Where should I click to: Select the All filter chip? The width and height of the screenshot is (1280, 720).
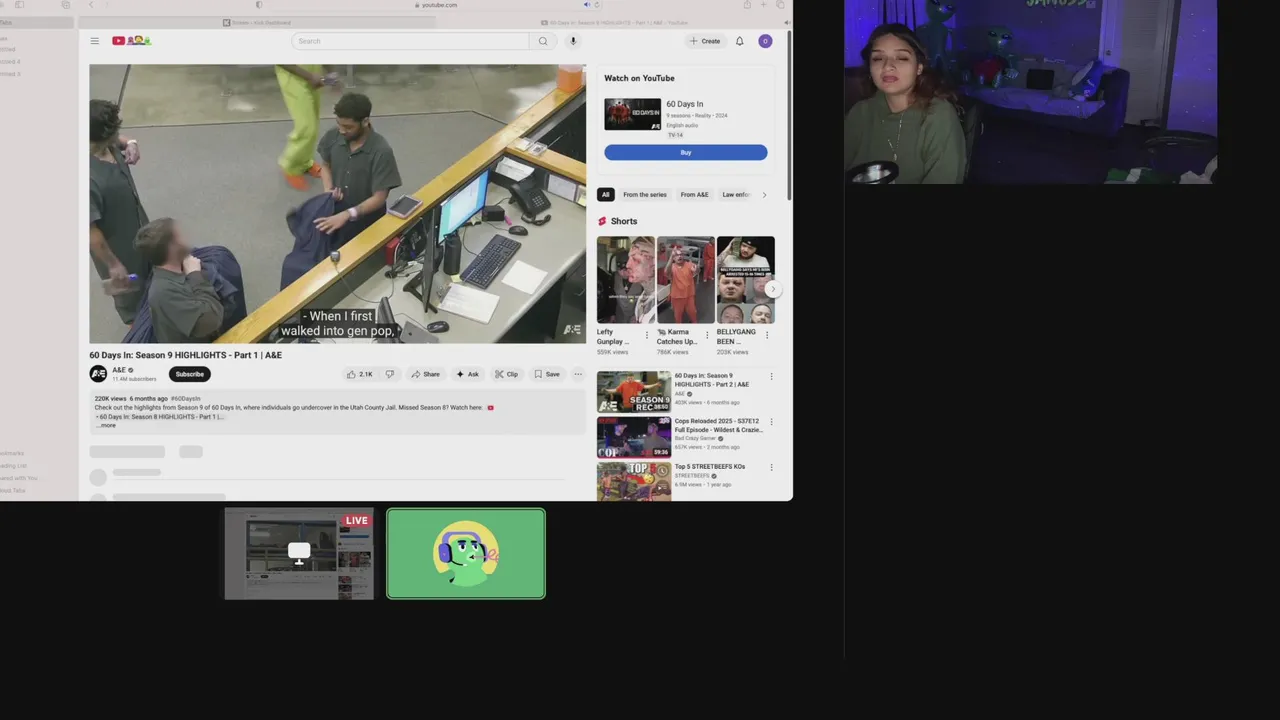click(605, 195)
